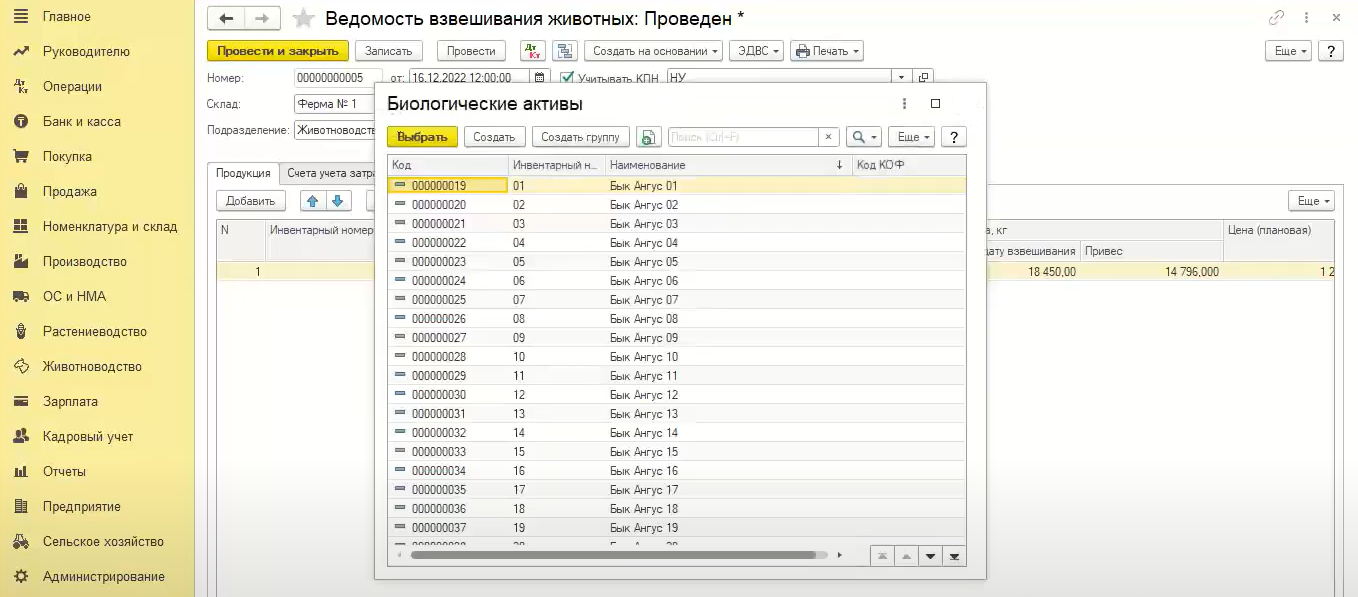Viewport: 1358px width, 597px height.
Task: Expand the Создать на основании dropdown
Action: click(x=656, y=51)
